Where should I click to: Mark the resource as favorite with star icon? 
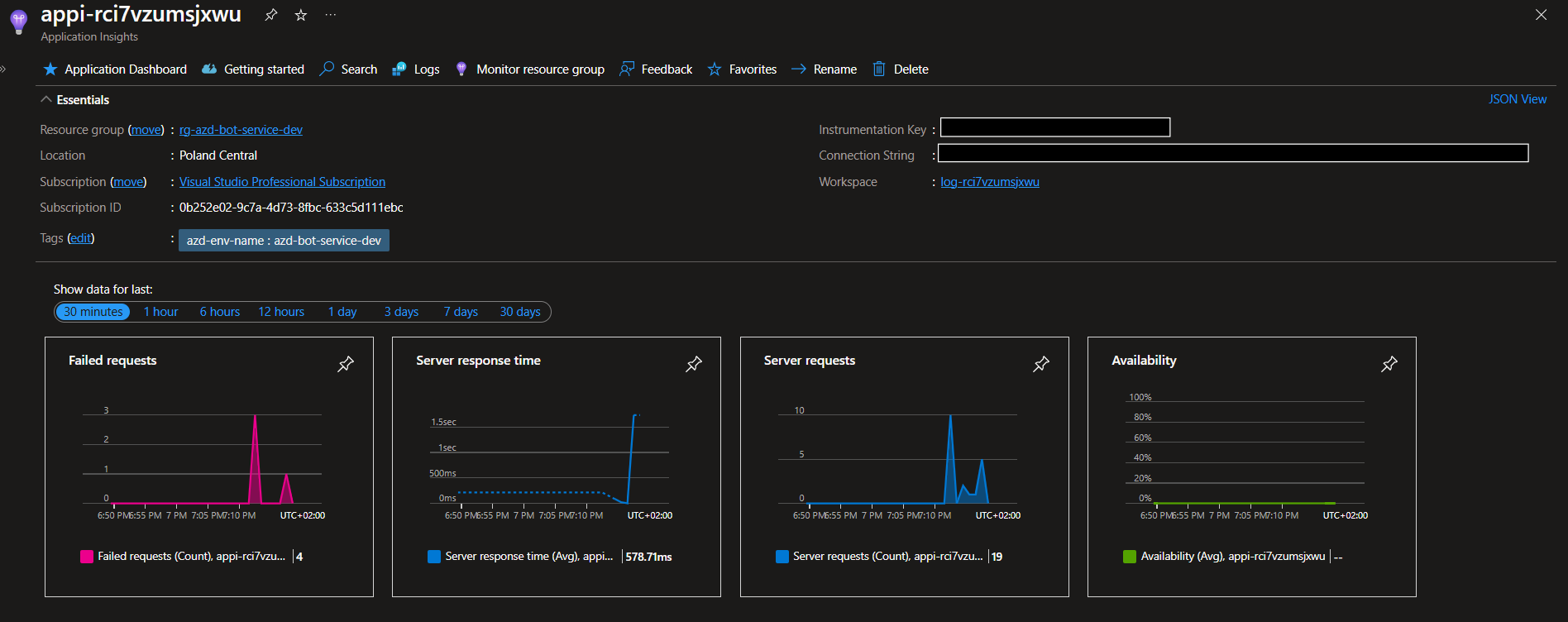(x=301, y=15)
